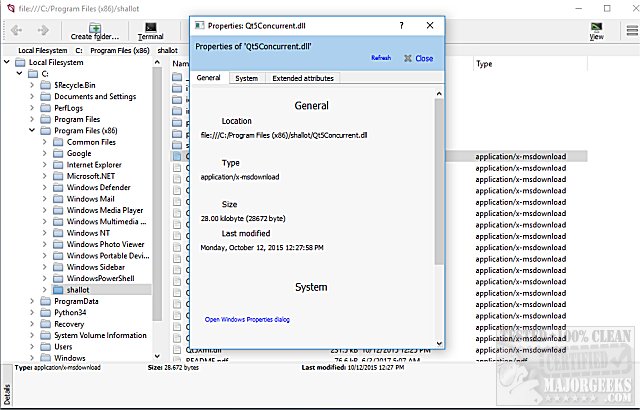Select the Users folder

63,346
